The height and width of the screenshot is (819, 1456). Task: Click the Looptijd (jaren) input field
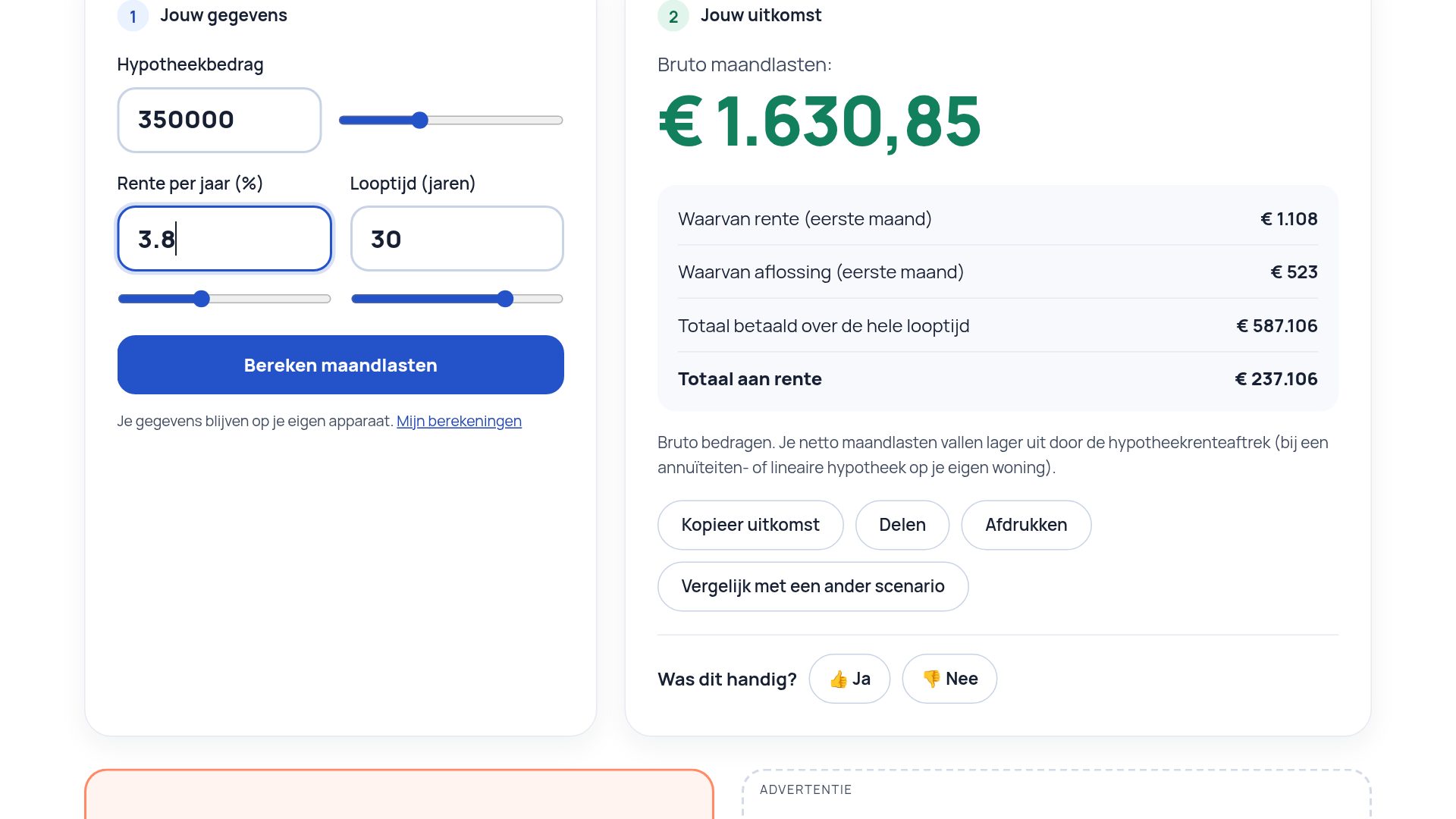[x=457, y=239]
